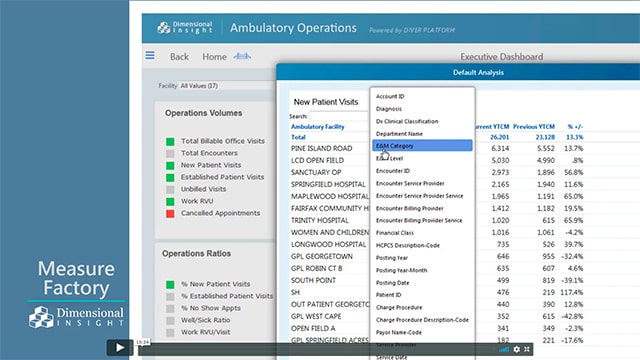Select highlighted E&M Category entry

[422, 146]
